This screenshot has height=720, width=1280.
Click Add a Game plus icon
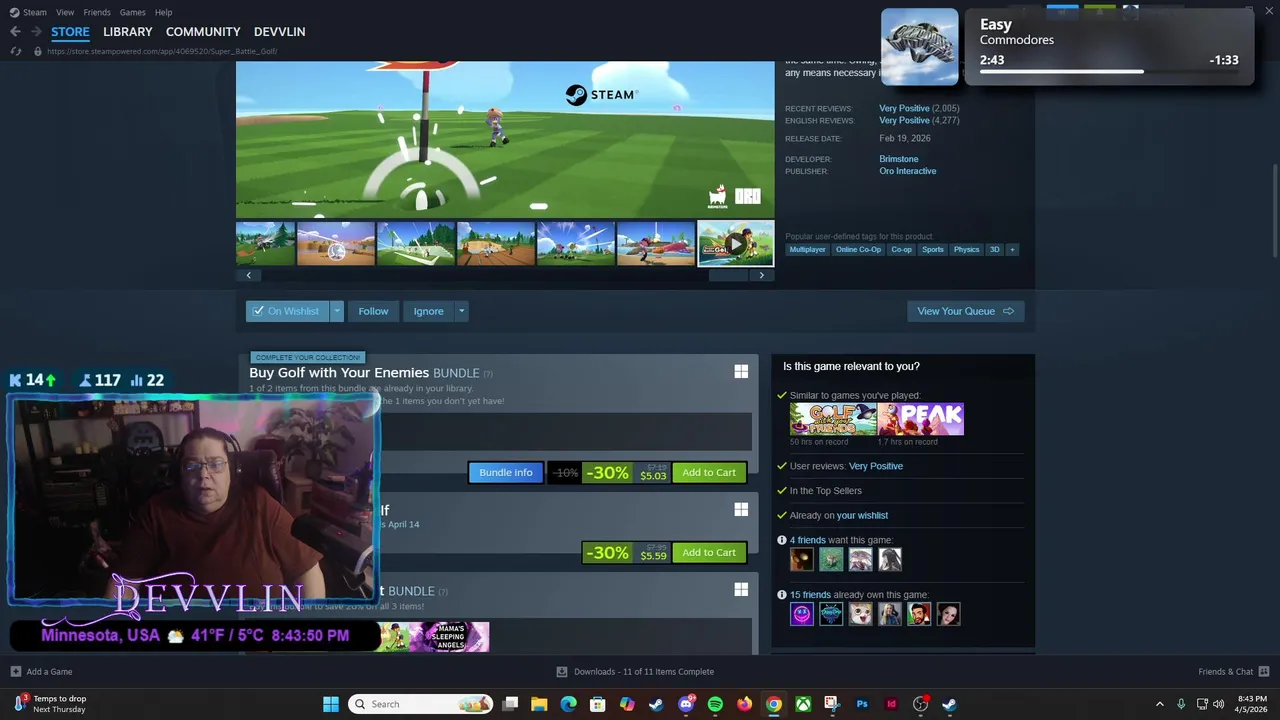(15, 672)
